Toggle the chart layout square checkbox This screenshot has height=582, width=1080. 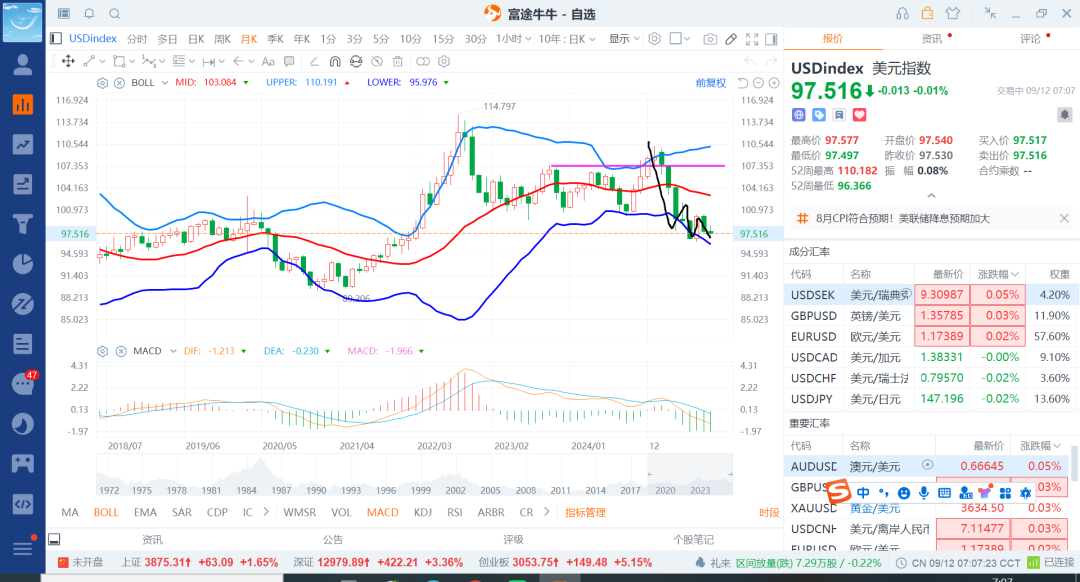point(676,39)
